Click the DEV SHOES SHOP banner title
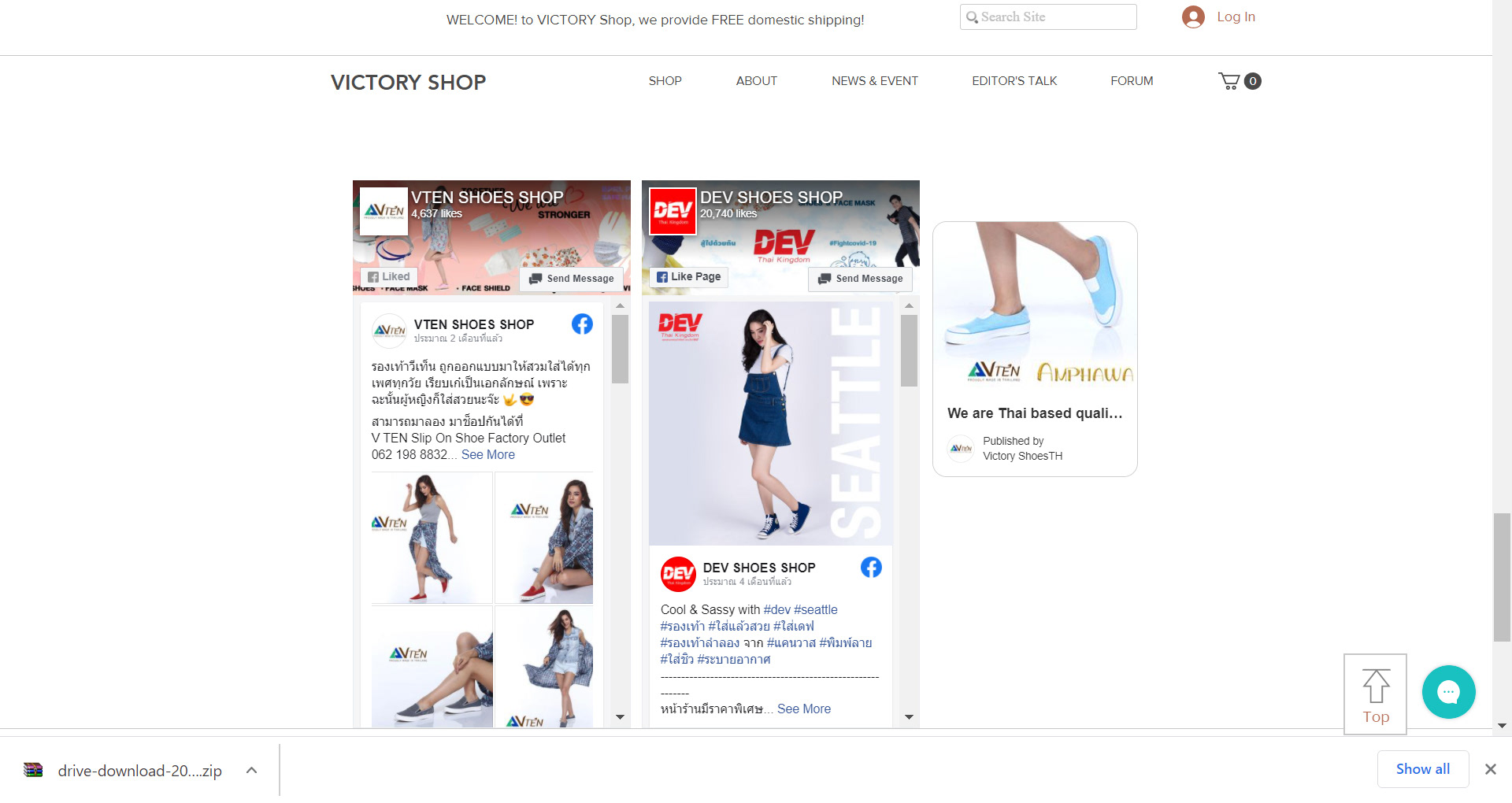1512x803 pixels. (771, 197)
